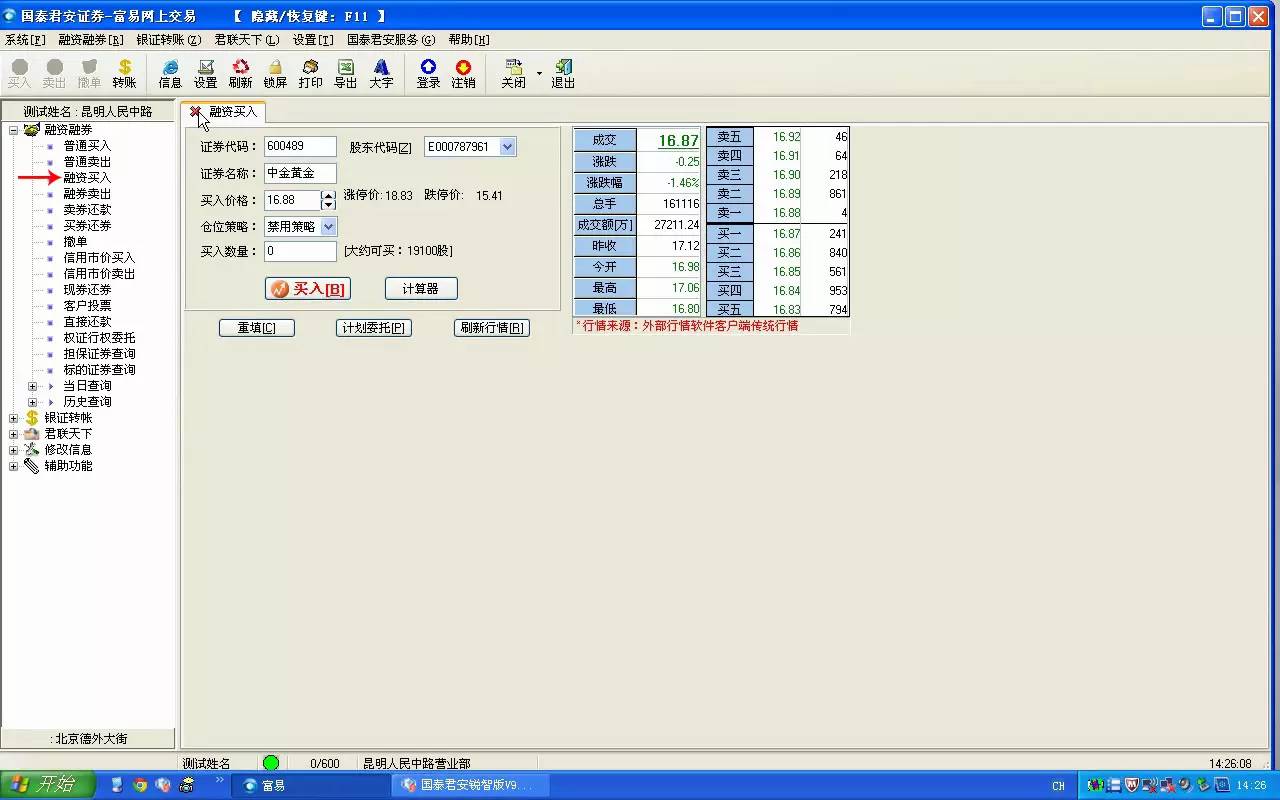
Task: Open the 融资融券 menu in menu bar
Action: (x=91, y=40)
